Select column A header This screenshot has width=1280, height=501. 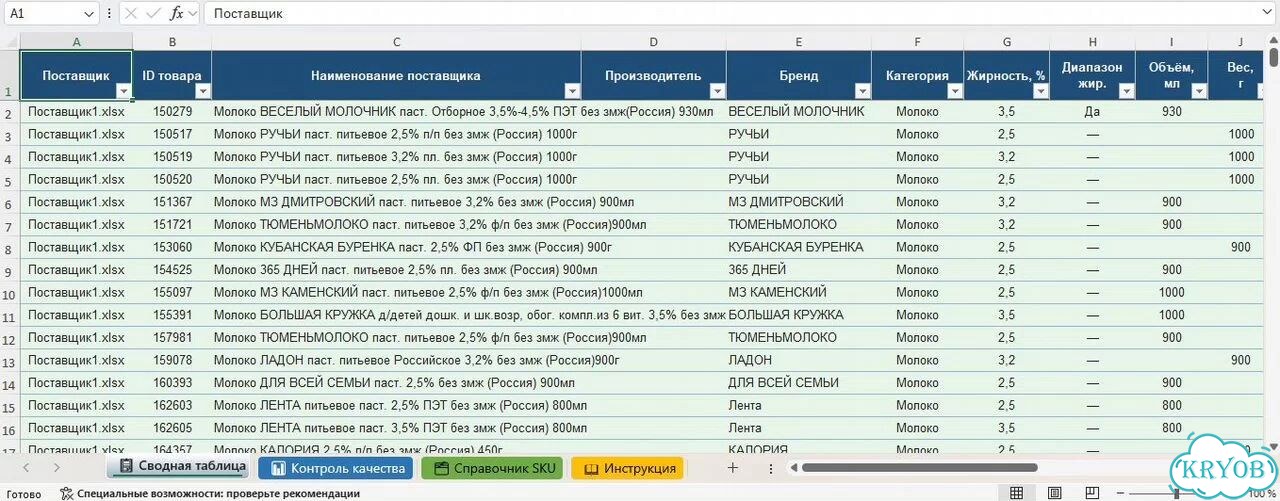(76, 42)
